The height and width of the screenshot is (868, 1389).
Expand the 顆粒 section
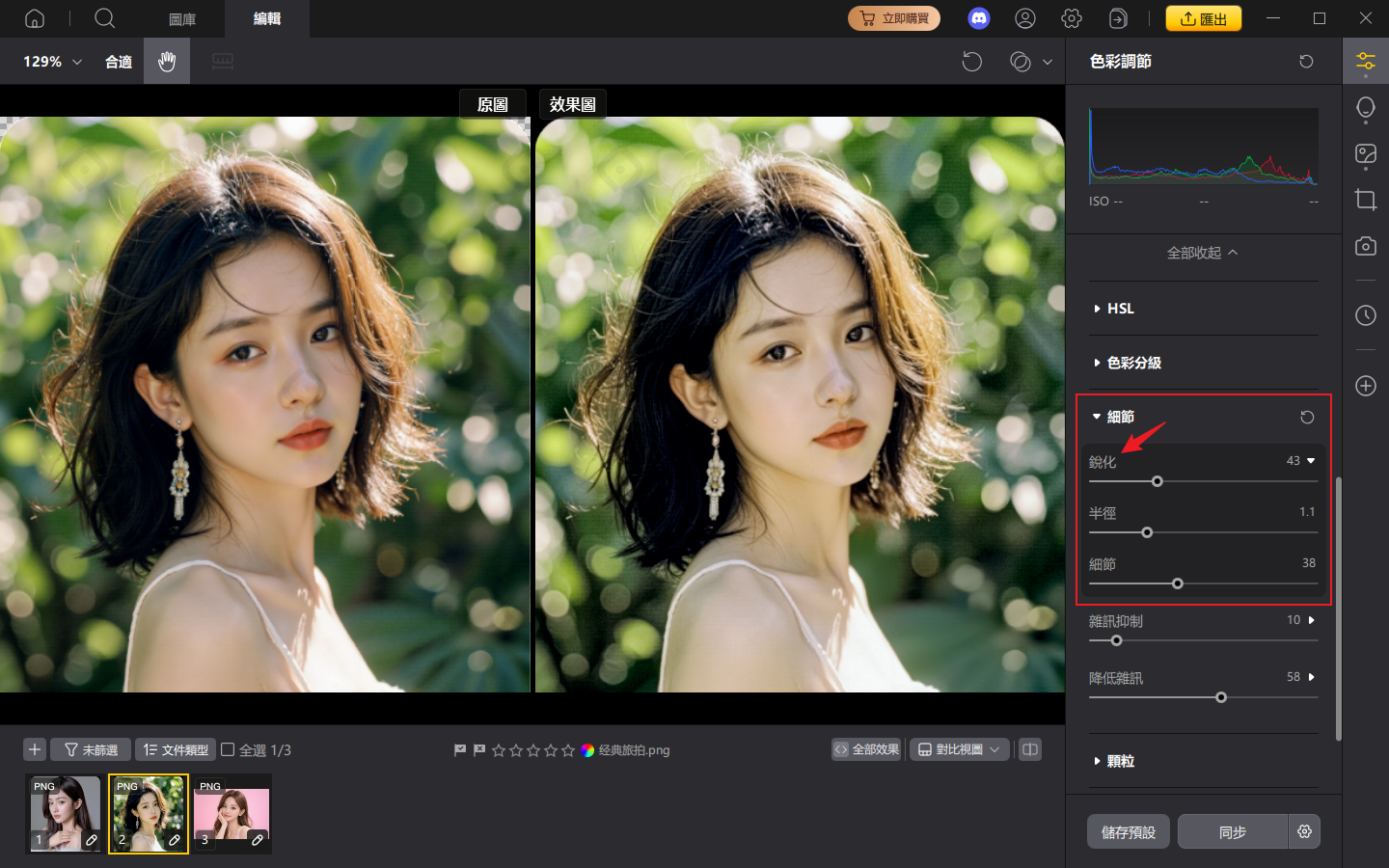click(1120, 761)
